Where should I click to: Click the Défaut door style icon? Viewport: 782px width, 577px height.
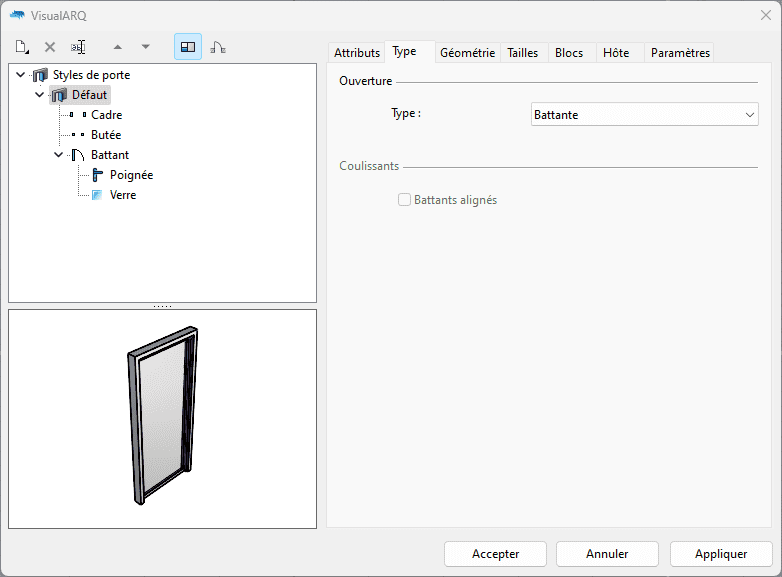[59, 95]
